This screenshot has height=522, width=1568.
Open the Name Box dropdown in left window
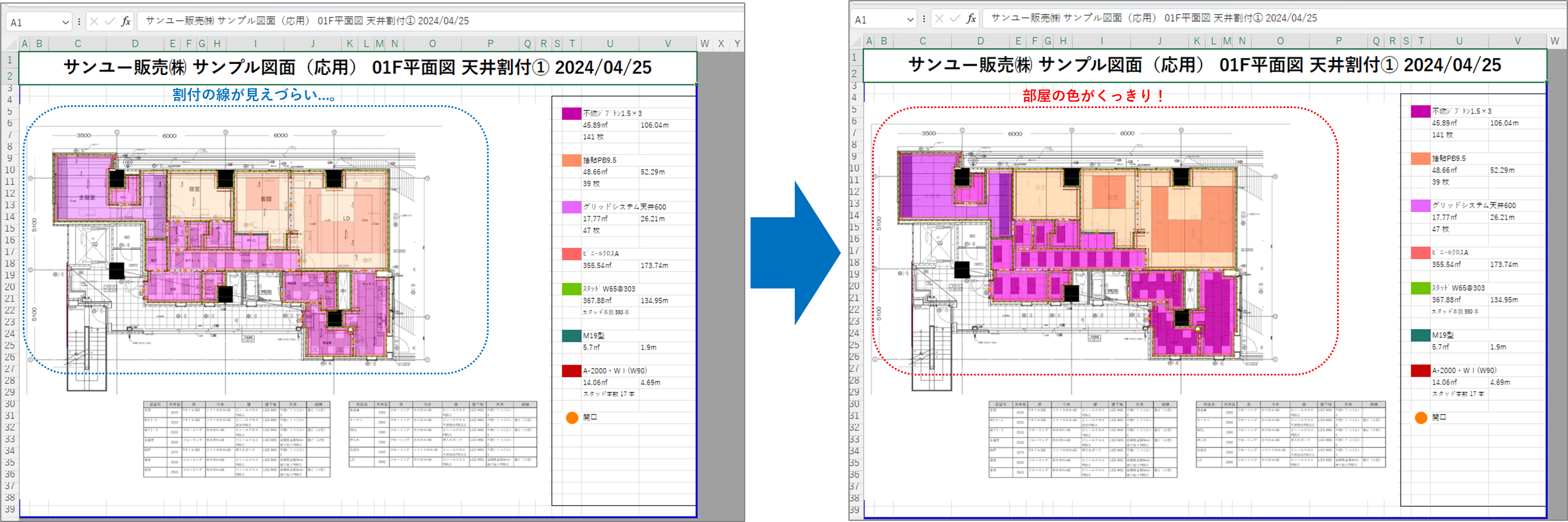pos(65,22)
